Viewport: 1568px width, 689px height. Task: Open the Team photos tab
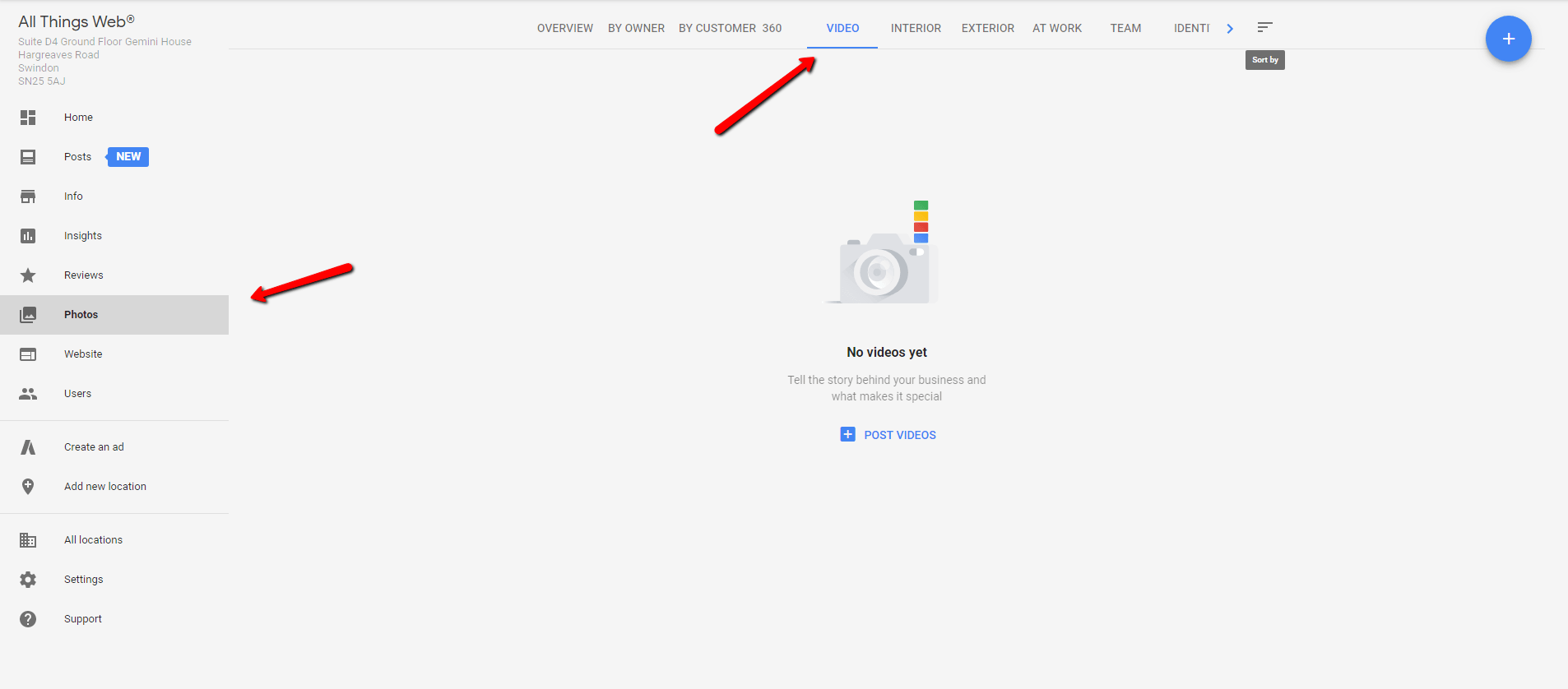click(x=1125, y=28)
